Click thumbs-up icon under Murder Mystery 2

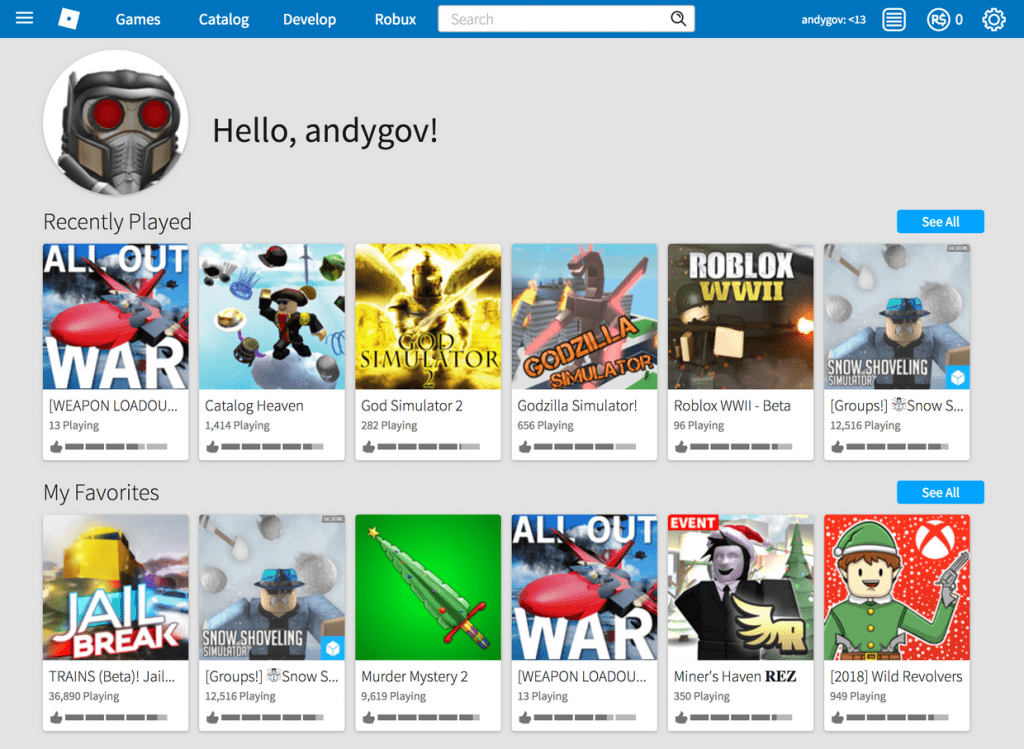[x=368, y=718]
